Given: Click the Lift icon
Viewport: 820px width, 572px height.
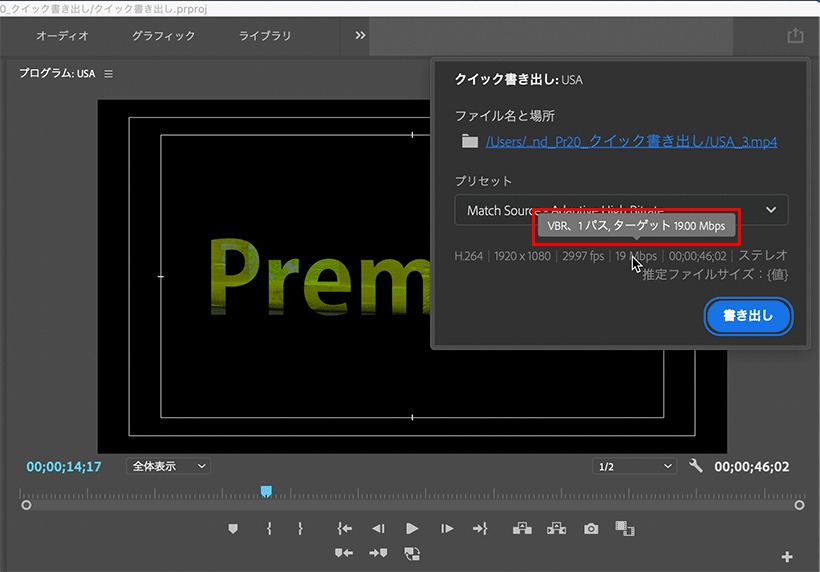Looking at the screenshot, I should coord(522,529).
